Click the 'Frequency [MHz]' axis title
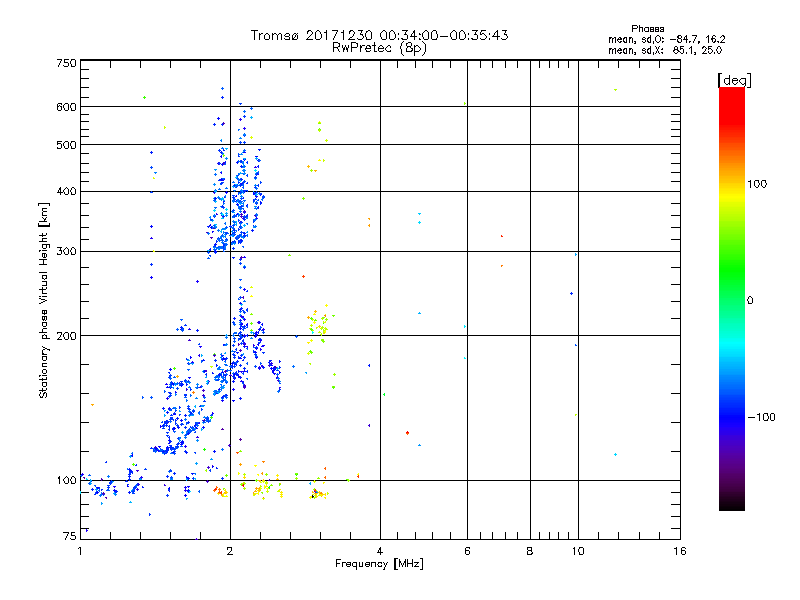The width and height of the screenshot is (800, 600). (379, 563)
